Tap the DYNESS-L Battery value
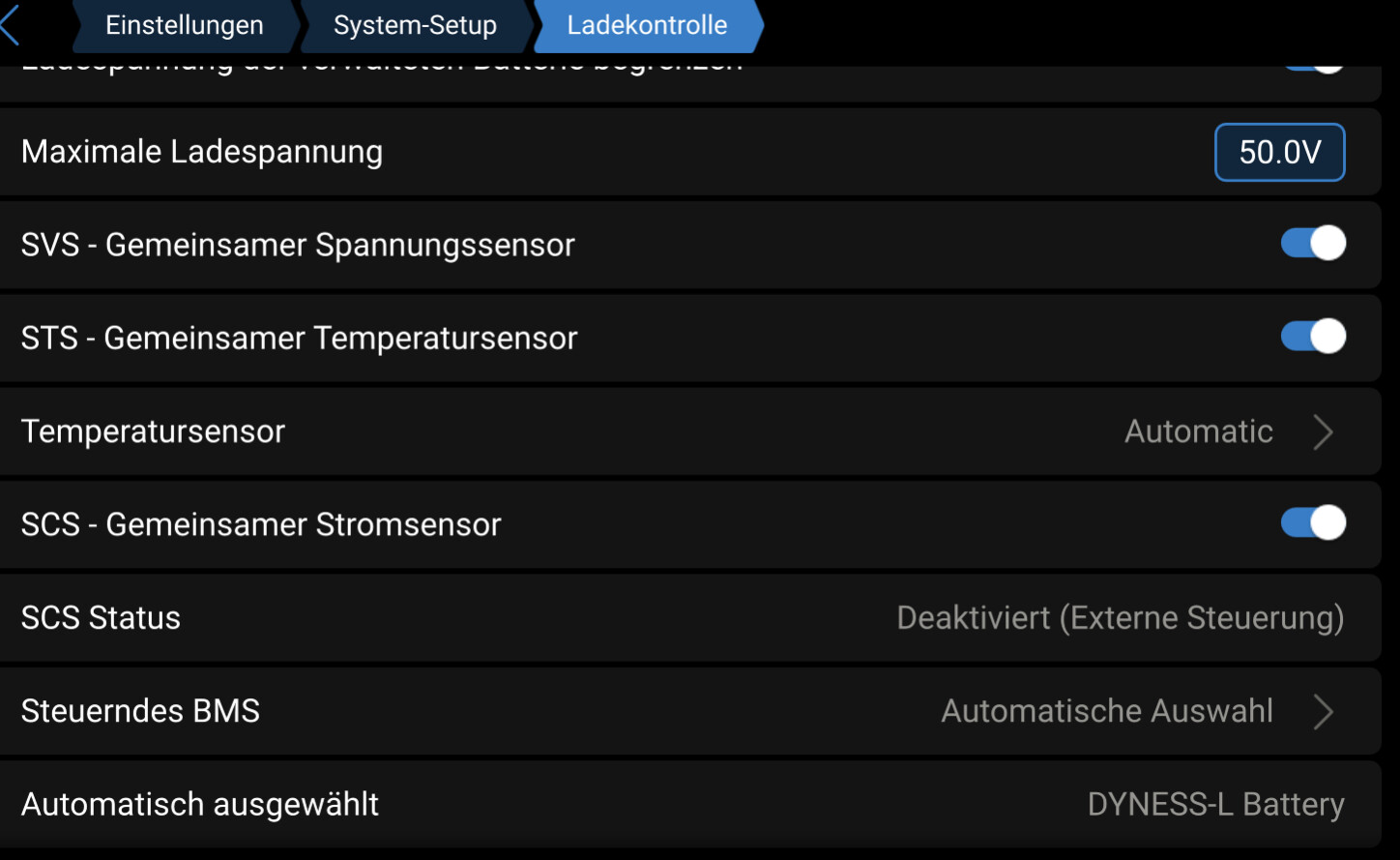The image size is (1400, 860). tap(1215, 805)
